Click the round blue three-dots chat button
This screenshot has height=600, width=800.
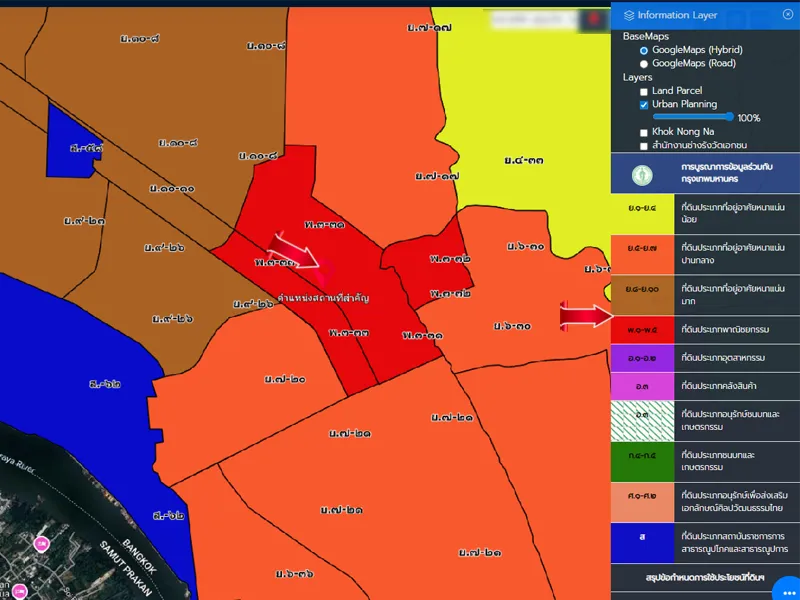(x=785, y=587)
